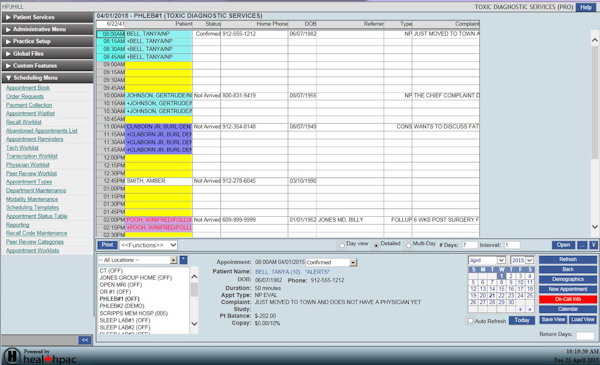This screenshot has width=600, height=365.
Task: Open the April month dropdown
Action: pyautogui.click(x=487, y=260)
